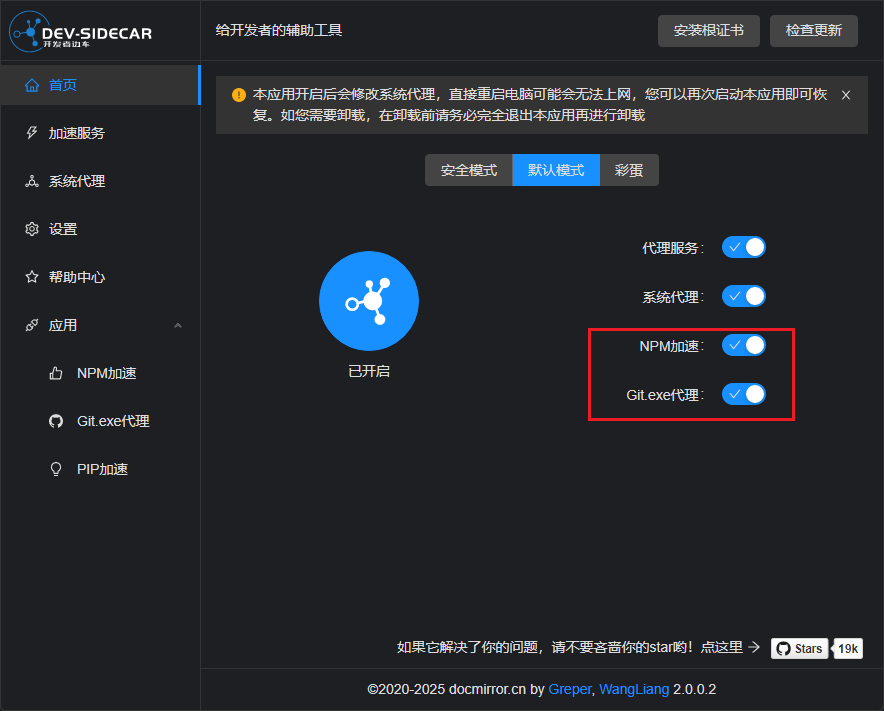The image size is (884, 711).
Task: Click the PIP加速 lightbulb icon
Action: (x=55, y=468)
